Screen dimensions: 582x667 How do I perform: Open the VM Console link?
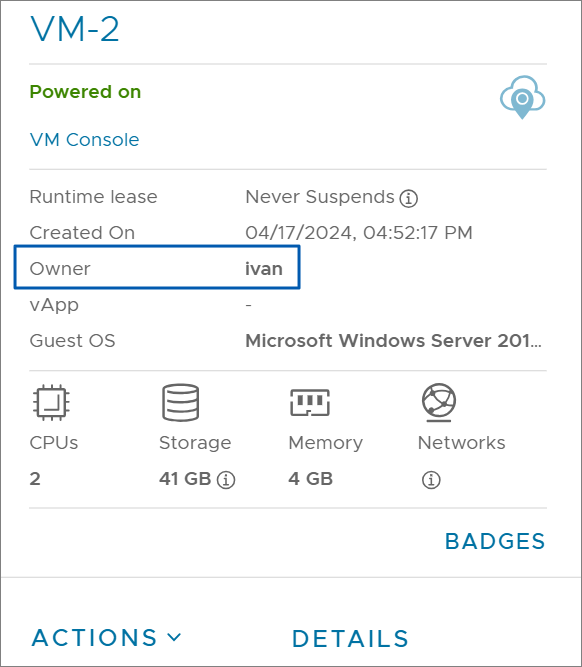click(x=84, y=140)
